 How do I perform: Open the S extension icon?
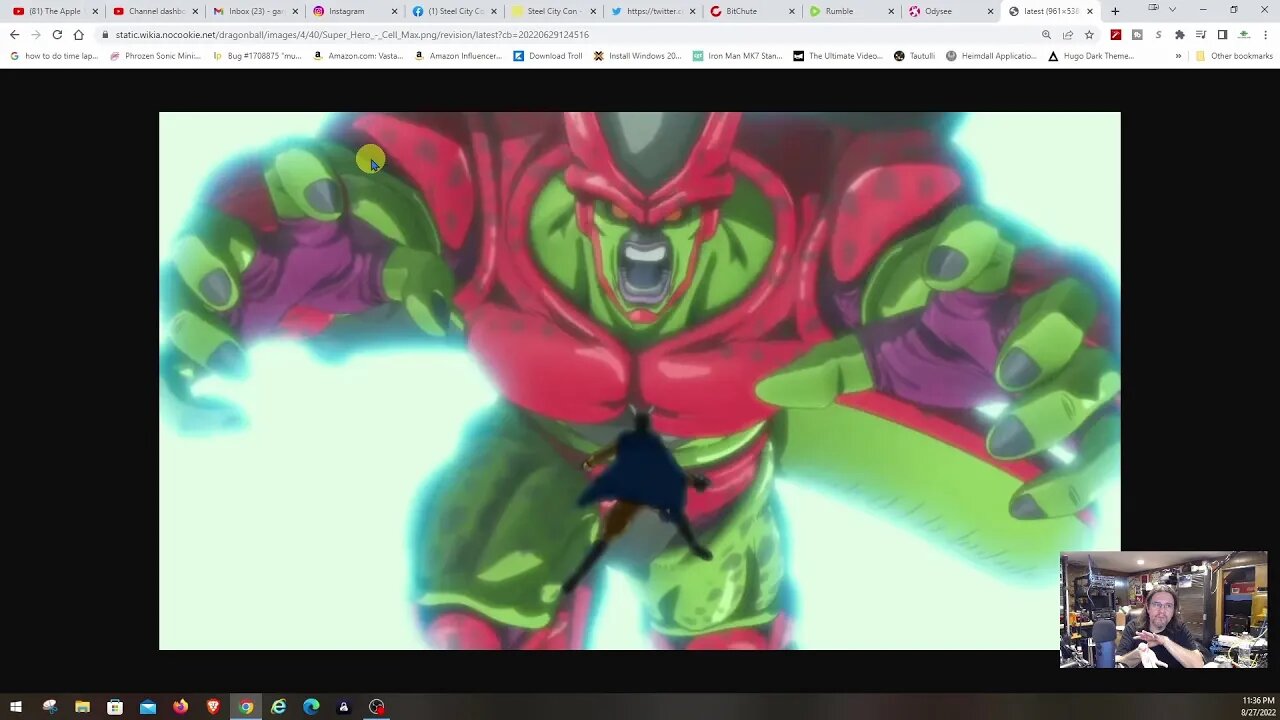1158,34
